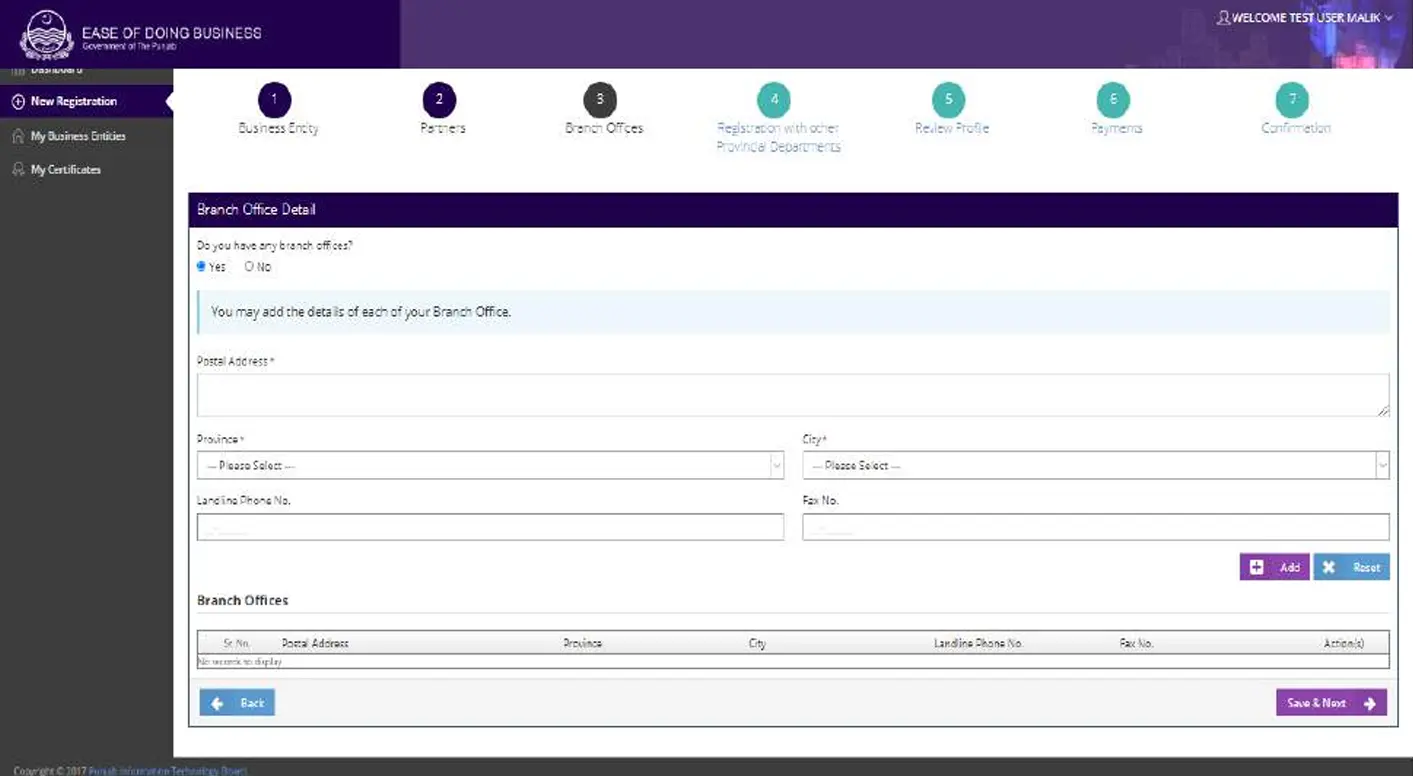Click the Landline Phone No. column header

(x=978, y=643)
